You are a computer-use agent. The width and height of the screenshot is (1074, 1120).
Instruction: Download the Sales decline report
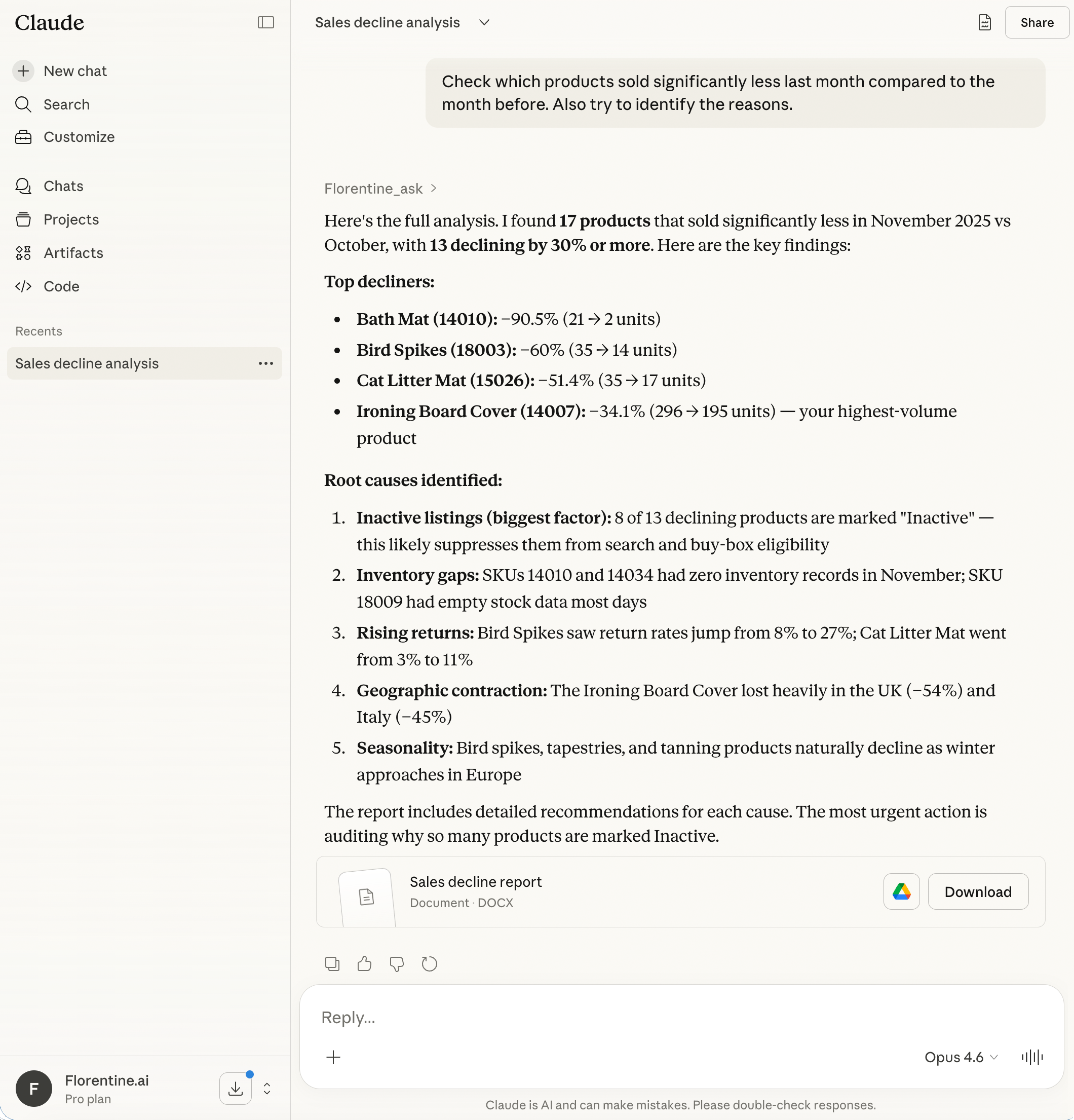(x=977, y=891)
